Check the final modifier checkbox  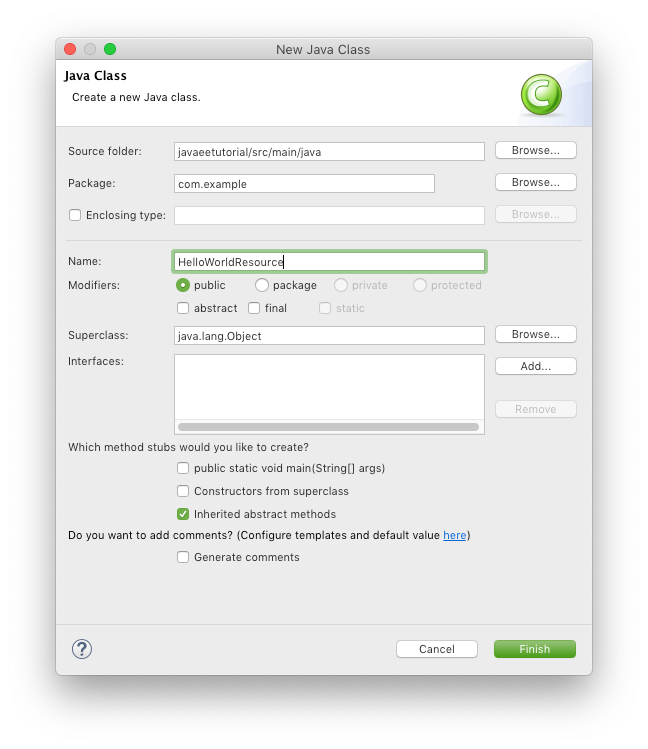pyautogui.click(x=254, y=308)
